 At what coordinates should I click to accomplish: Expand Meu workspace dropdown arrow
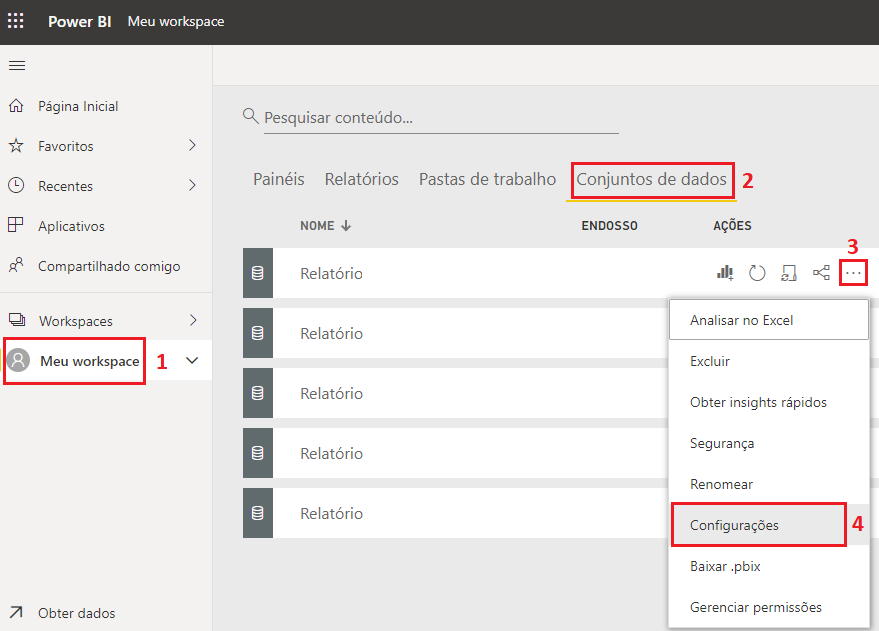pos(192,361)
